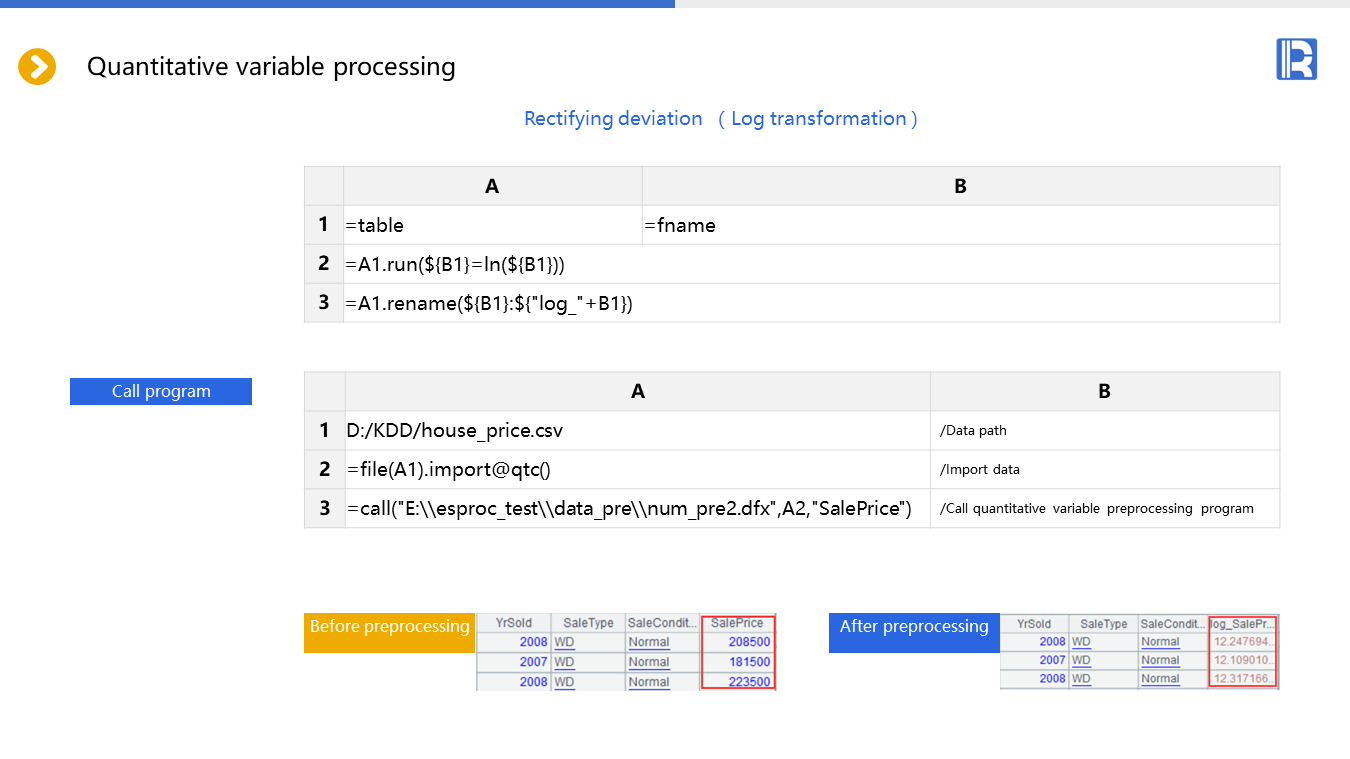Select the '=fname' cell
Viewport: 1350px width, 759px height.
tap(961, 225)
